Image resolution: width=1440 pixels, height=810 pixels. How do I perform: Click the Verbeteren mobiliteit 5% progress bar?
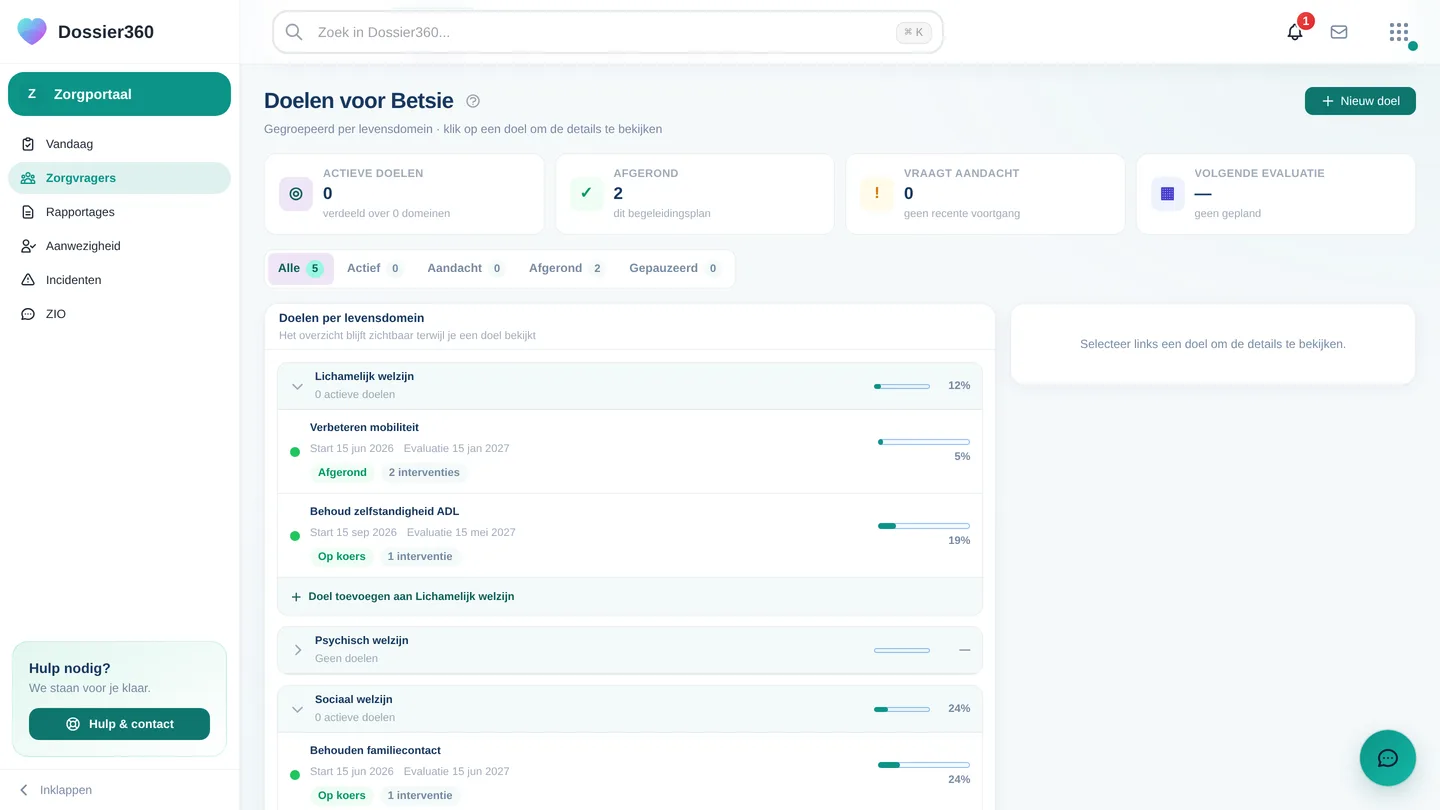point(924,442)
